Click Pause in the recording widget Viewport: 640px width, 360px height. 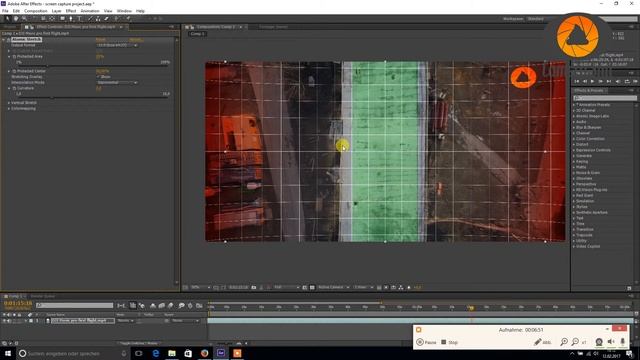coord(426,342)
